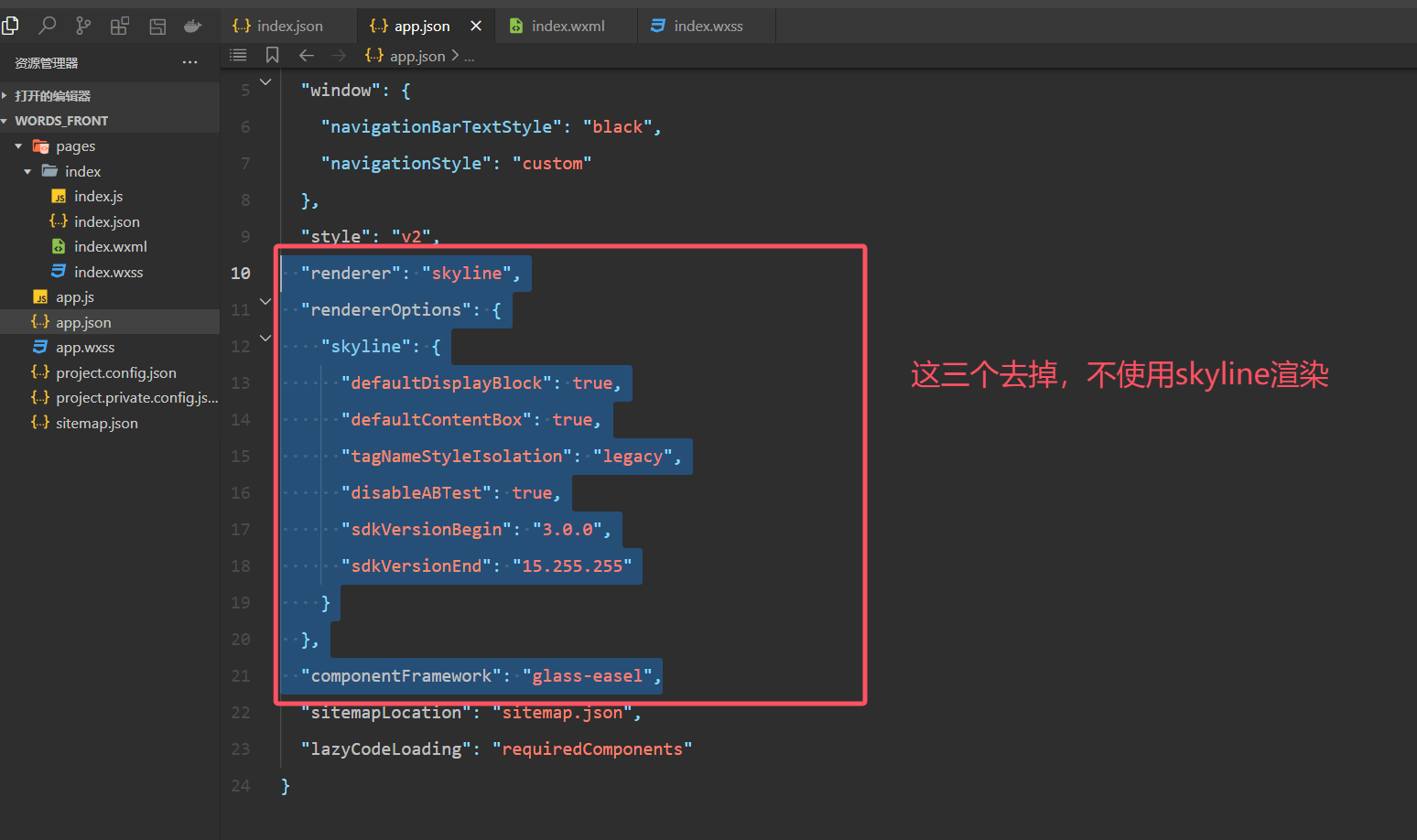This screenshot has width=1417, height=840.
Task: Click the split layout panel icon
Action: point(157,26)
